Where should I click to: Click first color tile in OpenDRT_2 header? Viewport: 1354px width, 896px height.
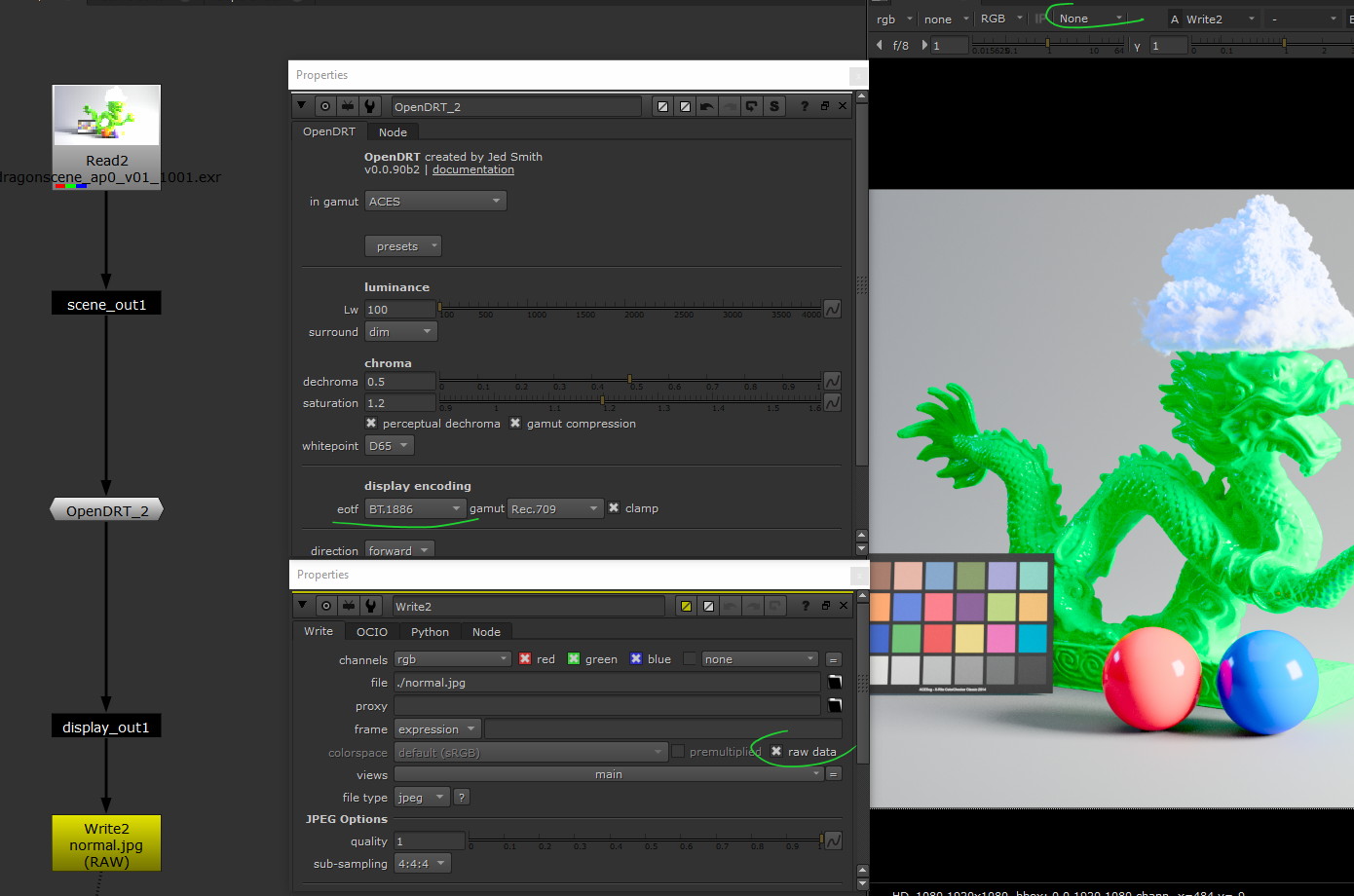click(x=663, y=106)
